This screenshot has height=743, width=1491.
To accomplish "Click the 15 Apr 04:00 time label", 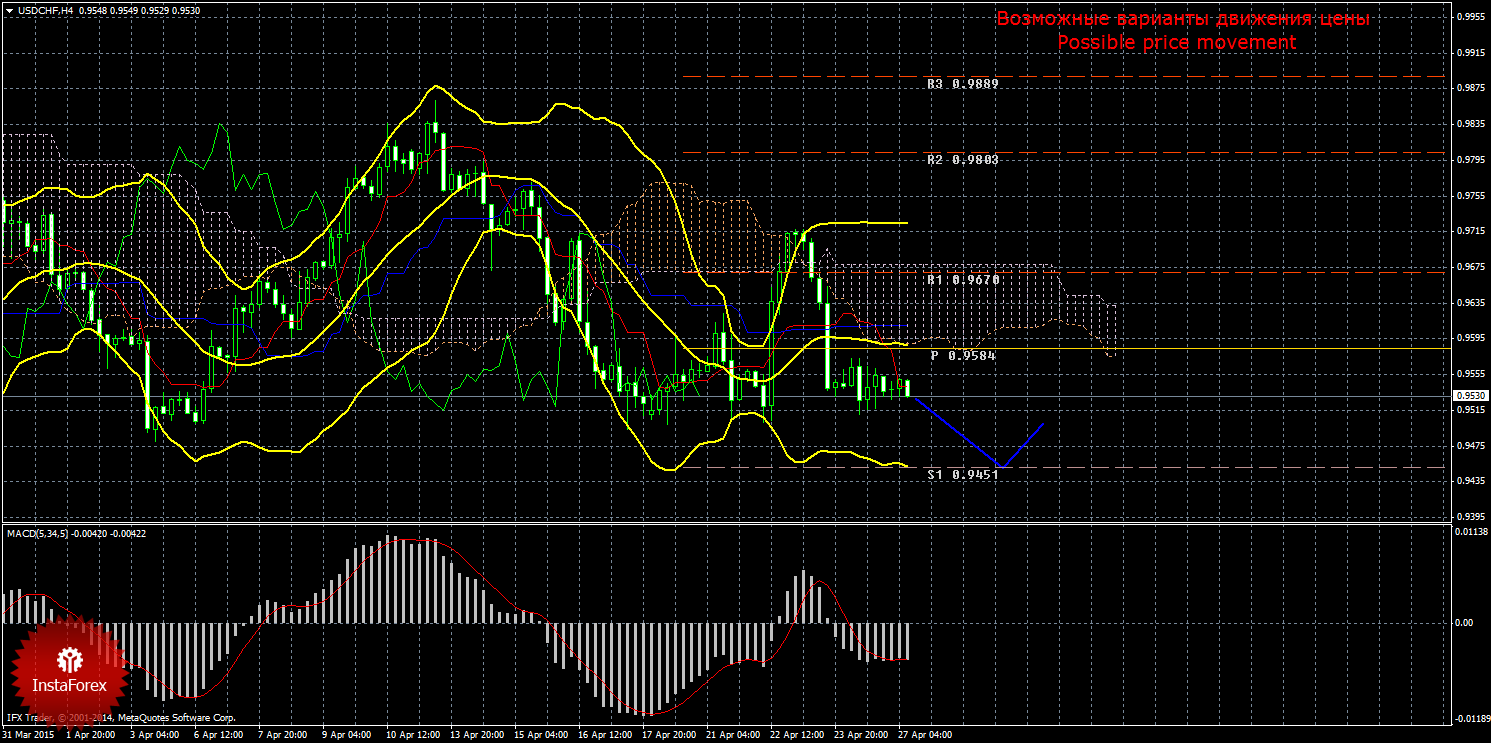I will click(540, 735).
